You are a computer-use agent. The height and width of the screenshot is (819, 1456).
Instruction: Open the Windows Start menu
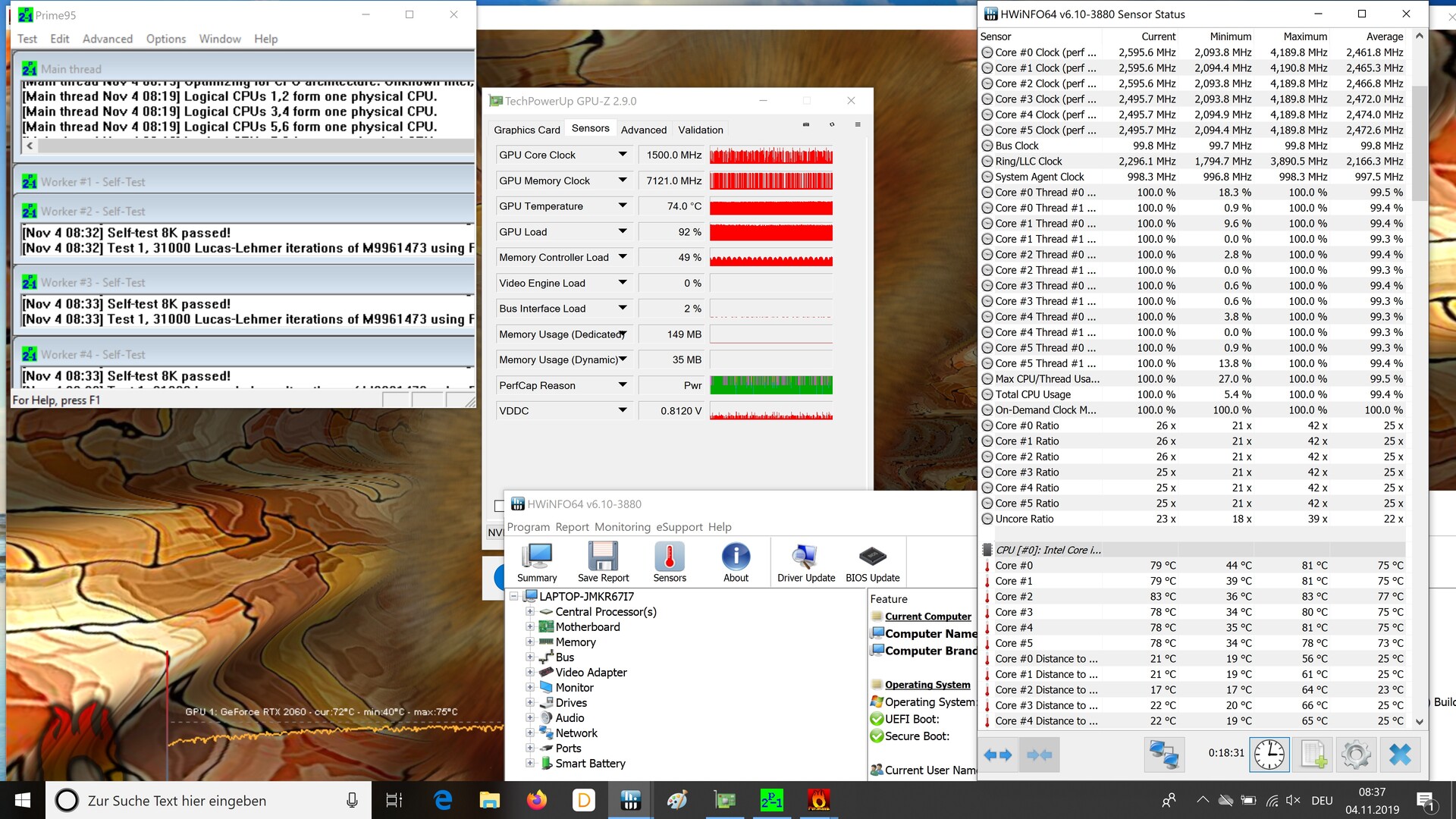tap(23, 800)
